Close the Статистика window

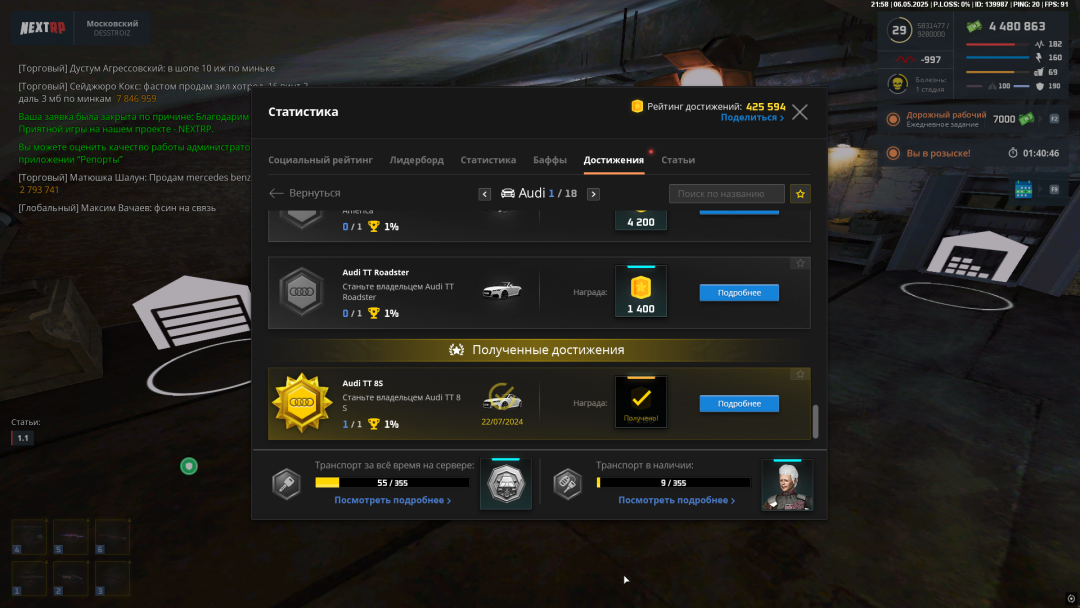(800, 112)
